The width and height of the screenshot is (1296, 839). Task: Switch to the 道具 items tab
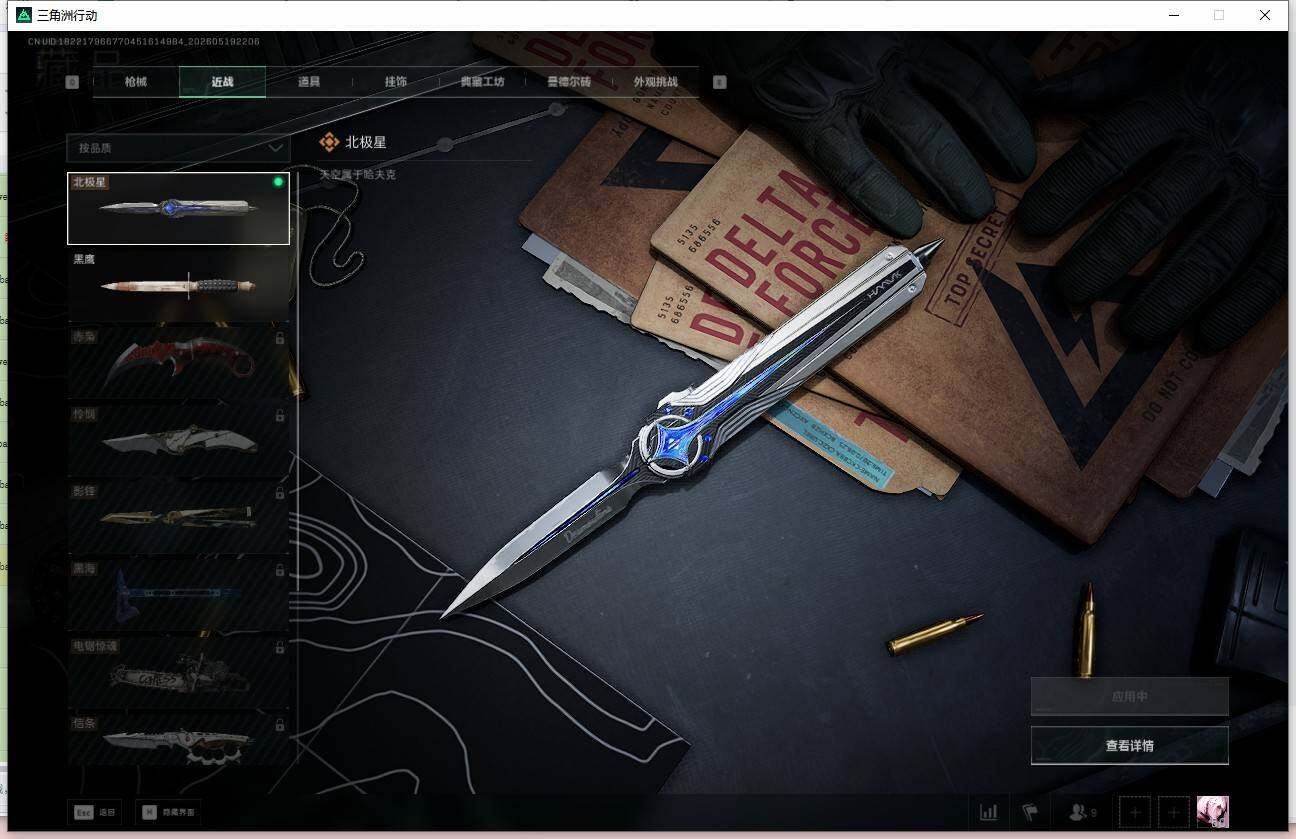pyautogui.click(x=309, y=82)
